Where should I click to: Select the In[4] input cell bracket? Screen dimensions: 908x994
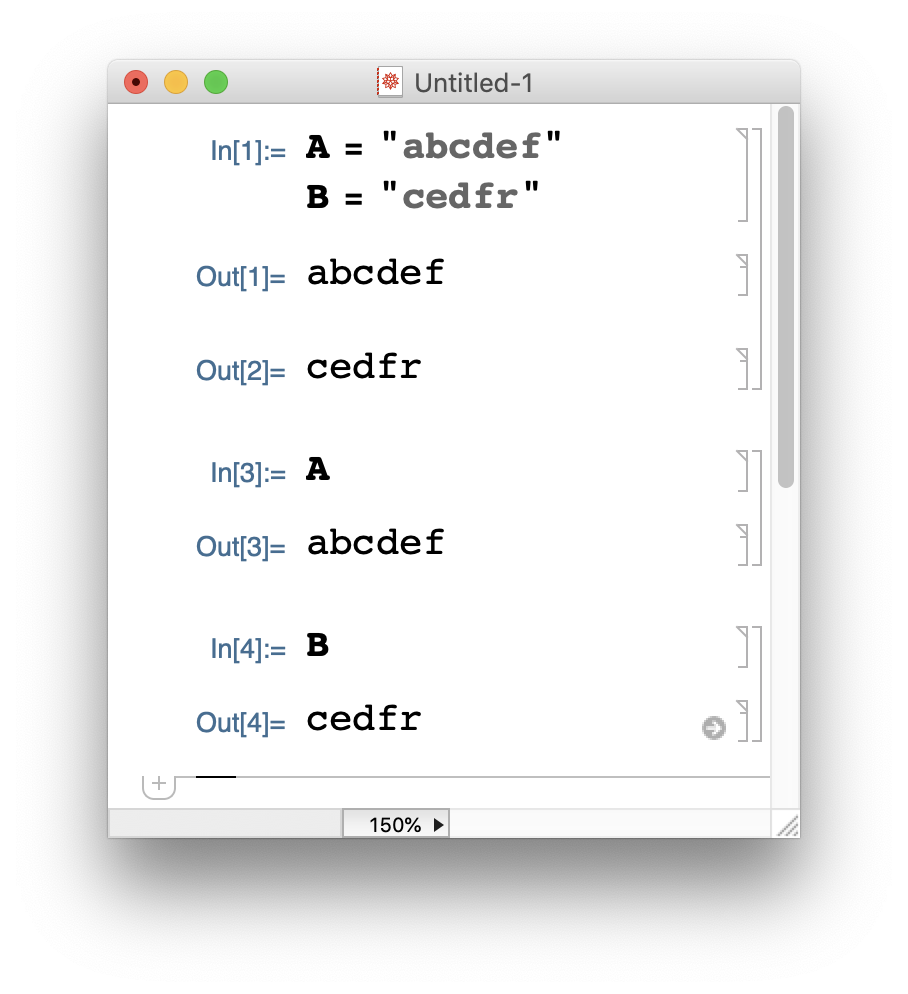[x=743, y=647]
